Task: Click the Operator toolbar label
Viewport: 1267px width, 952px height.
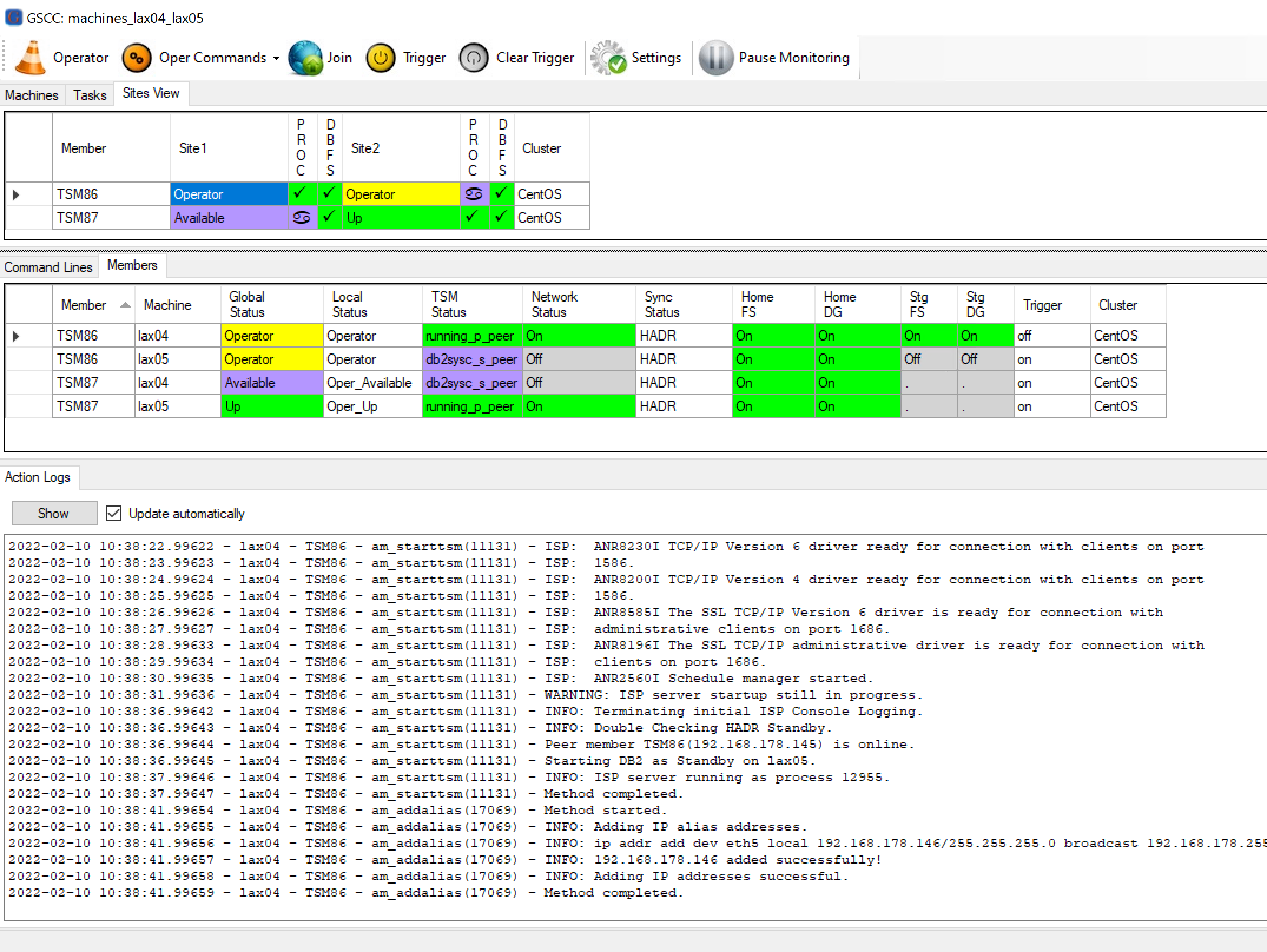Action: [x=81, y=58]
